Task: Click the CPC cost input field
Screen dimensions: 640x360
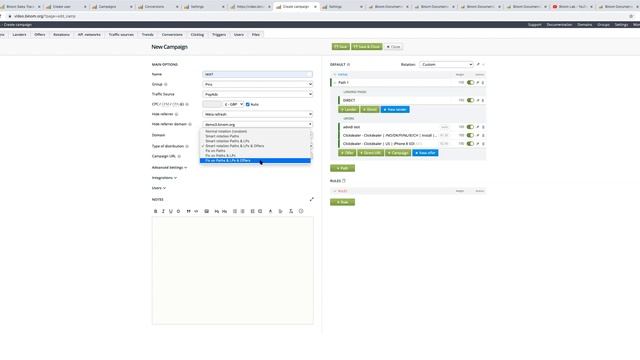Action: [212, 104]
